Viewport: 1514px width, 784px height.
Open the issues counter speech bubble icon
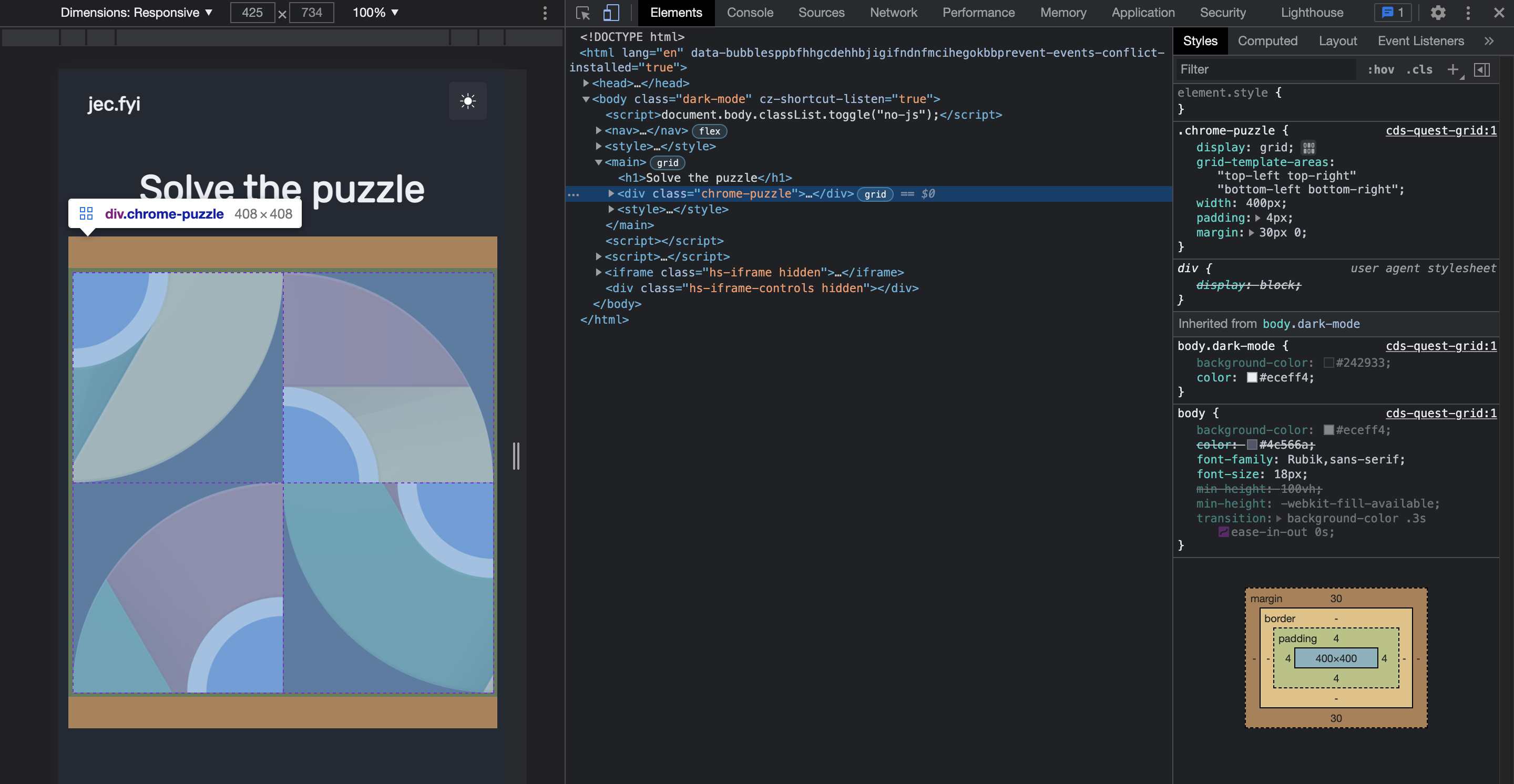pos(1393,12)
